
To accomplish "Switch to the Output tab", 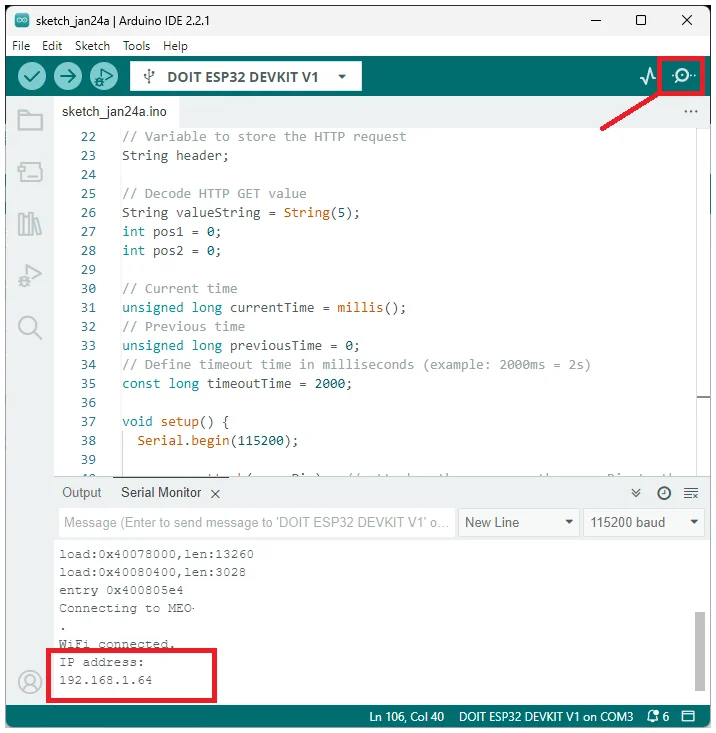I will click(82, 492).
